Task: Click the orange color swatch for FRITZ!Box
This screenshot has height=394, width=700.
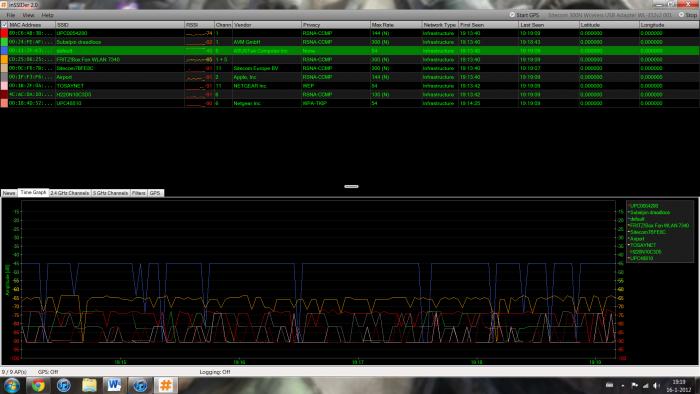Action: point(4,59)
